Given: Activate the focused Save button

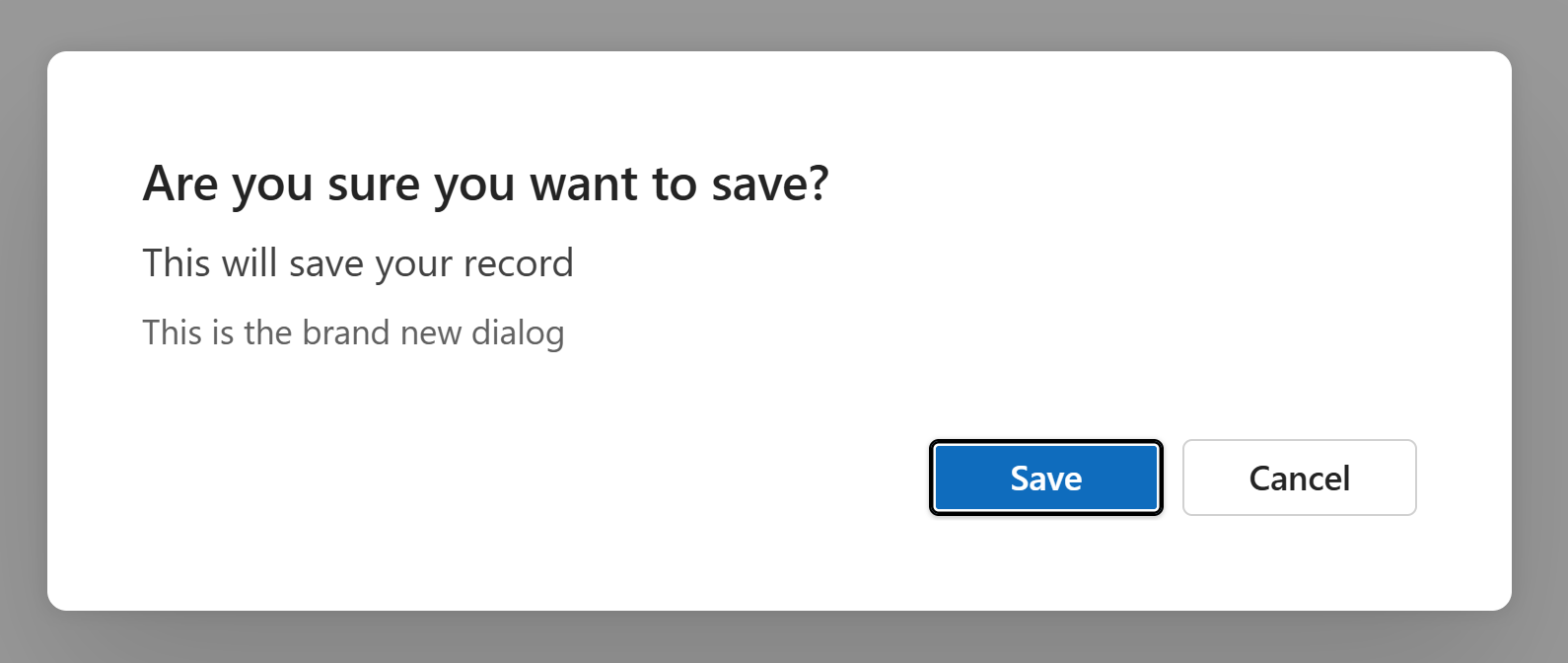Looking at the screenshot, I should coord(1045,478).
